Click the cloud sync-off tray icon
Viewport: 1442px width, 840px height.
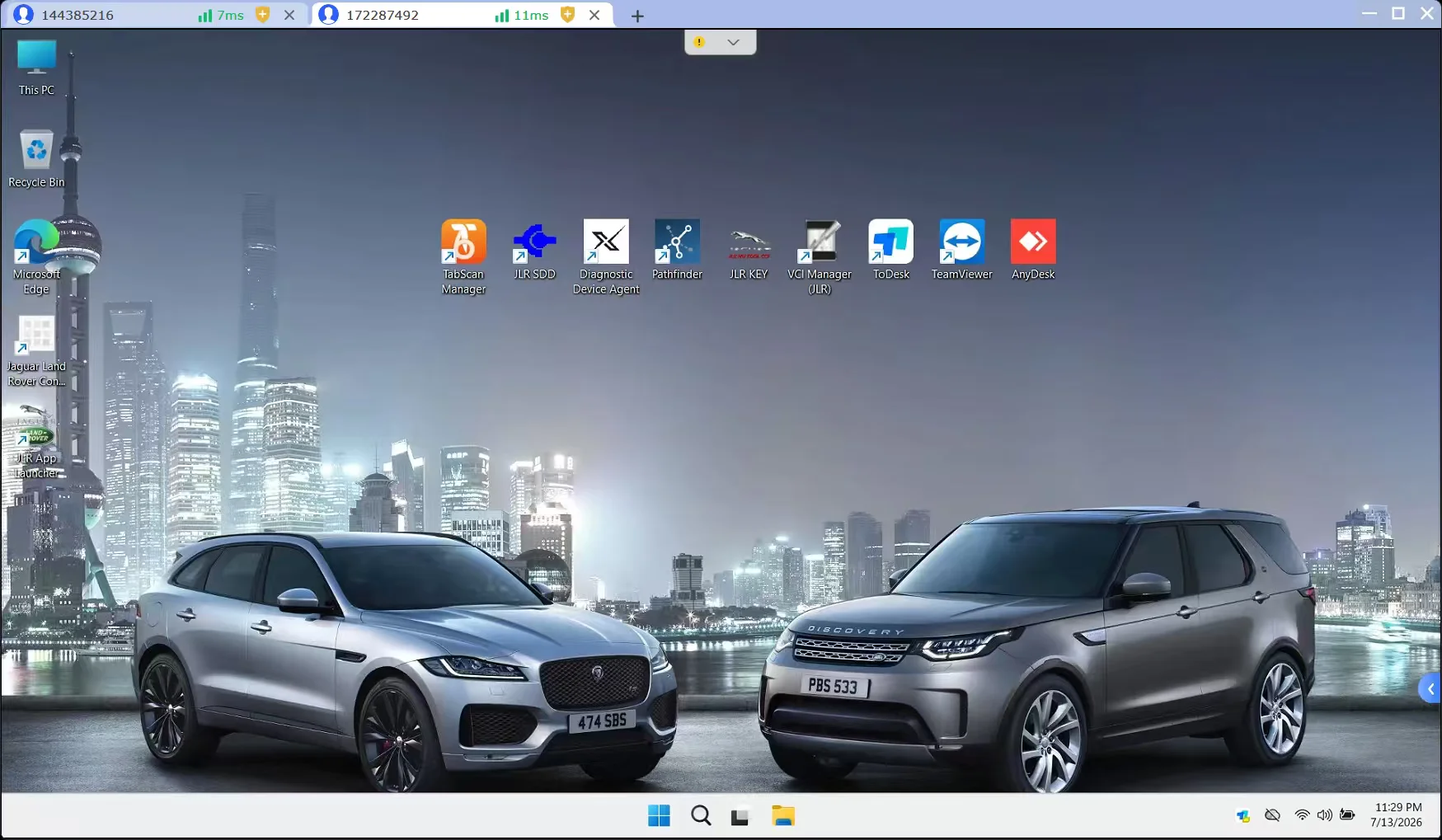coord(1272,815)
